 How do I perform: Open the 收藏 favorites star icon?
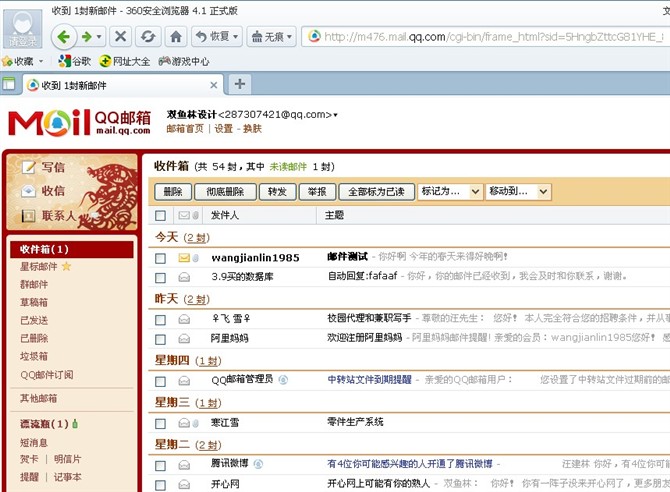(x=7, y=62)
